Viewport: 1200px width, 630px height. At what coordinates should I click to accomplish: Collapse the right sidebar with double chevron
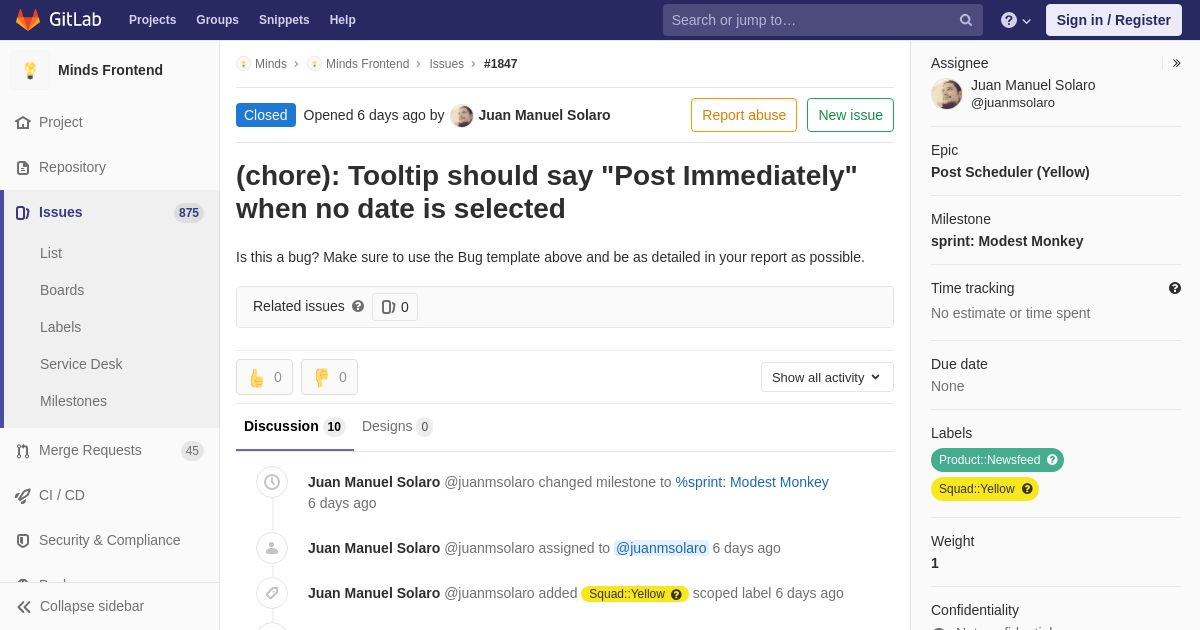tap(1176, 63)
